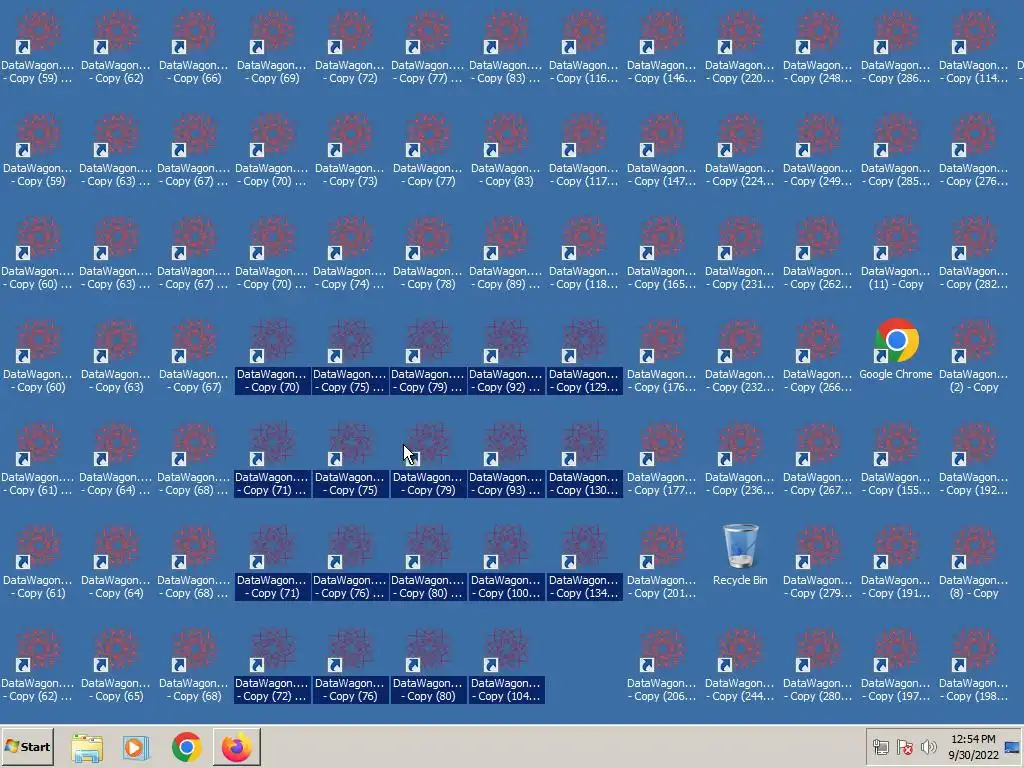Select DataWagon shortcut Copy (201…)
1024x768 pixels.
(x=662, y=562)
